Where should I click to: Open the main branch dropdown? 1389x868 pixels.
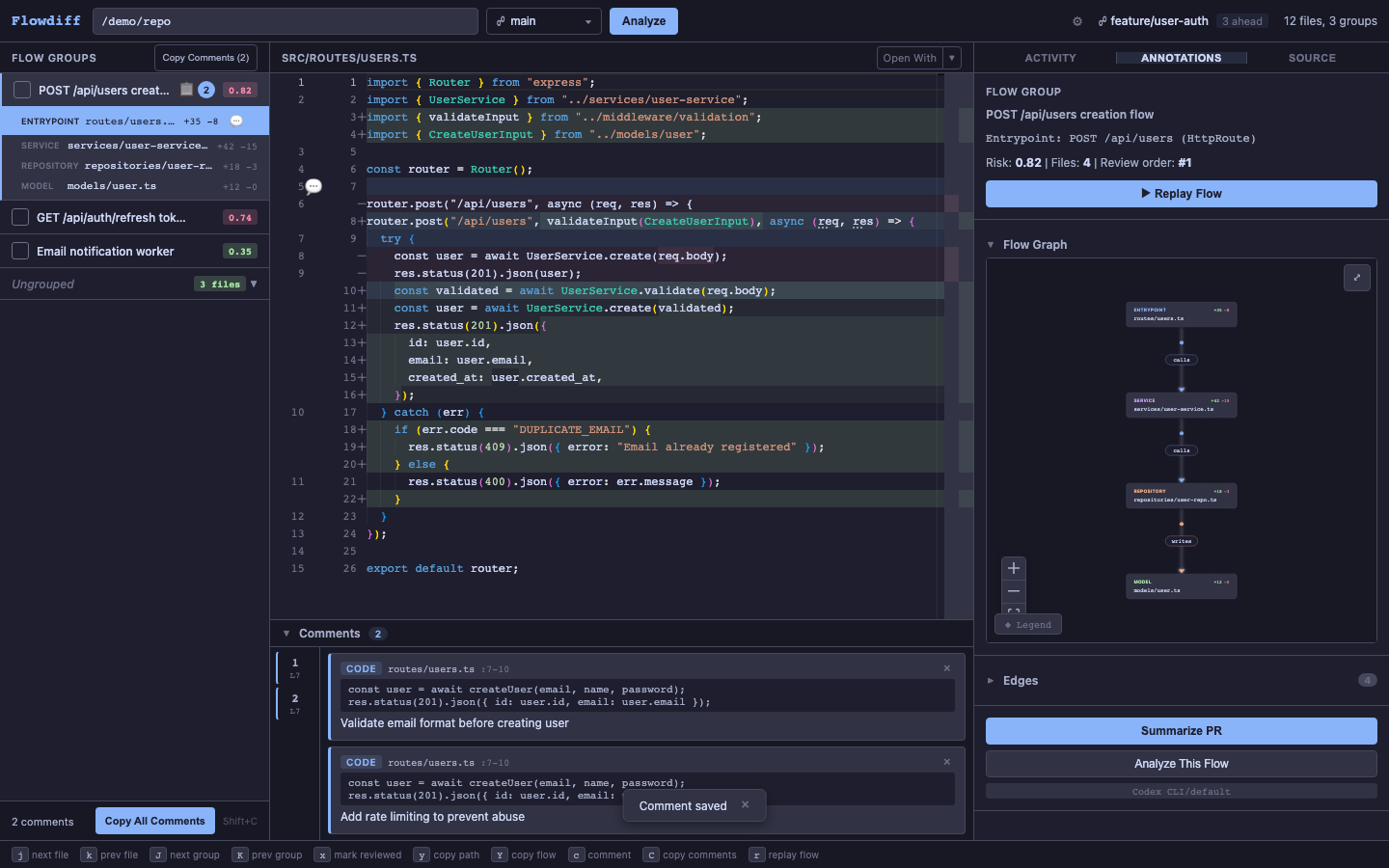click(544, 21)
